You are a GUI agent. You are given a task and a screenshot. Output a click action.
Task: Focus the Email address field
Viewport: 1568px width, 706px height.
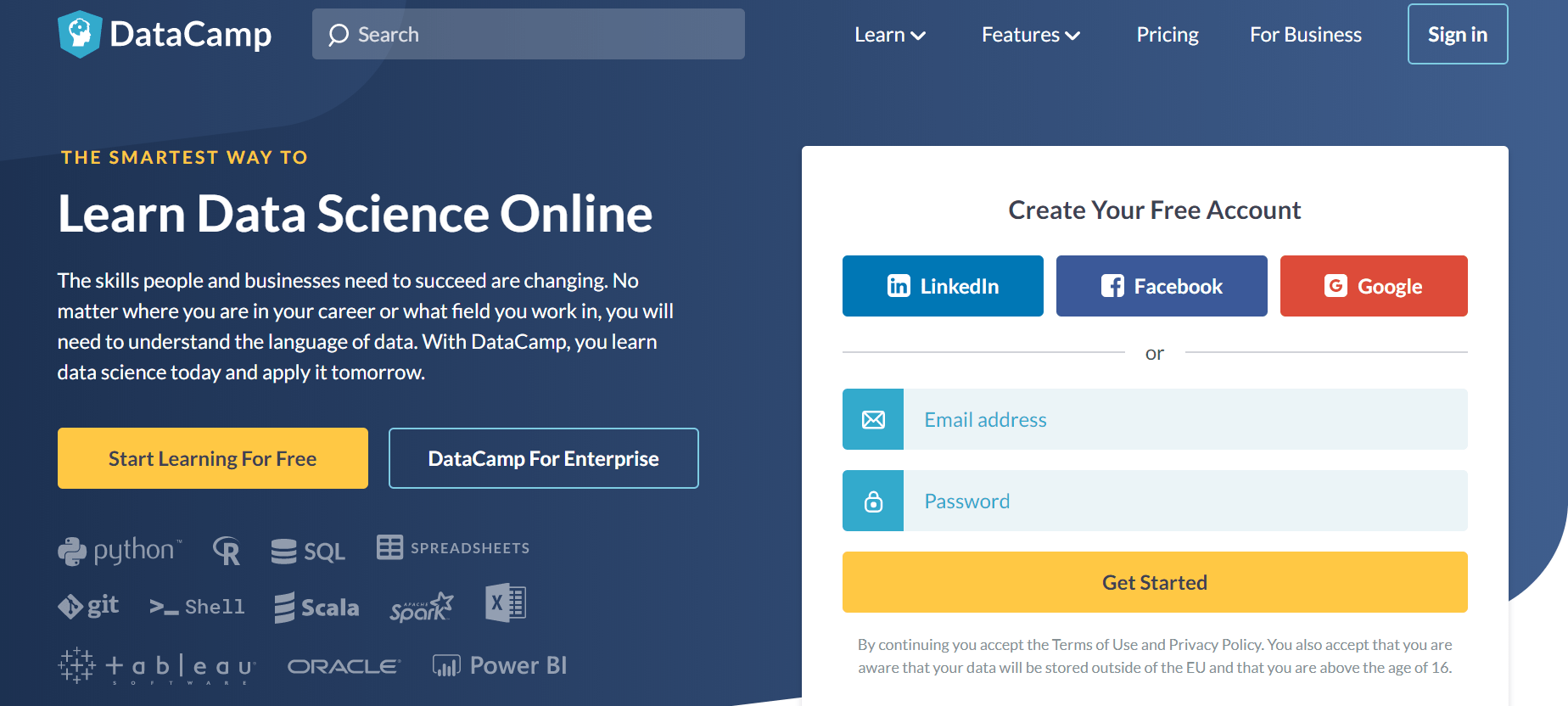1185,419
